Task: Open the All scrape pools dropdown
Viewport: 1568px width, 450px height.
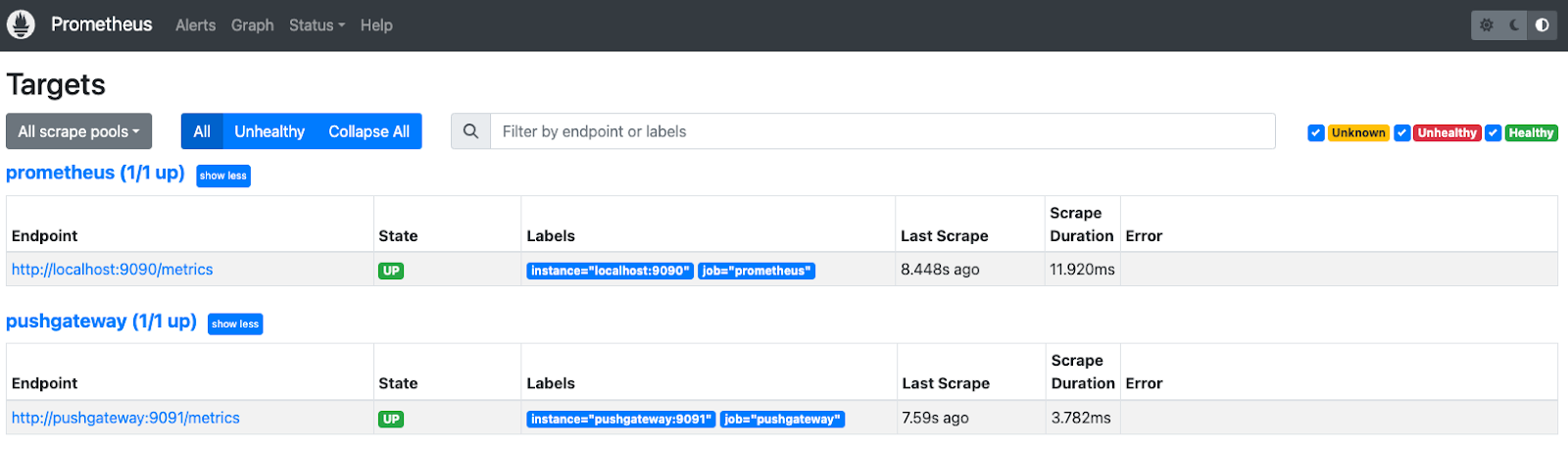Action: [x=78, y=131]
